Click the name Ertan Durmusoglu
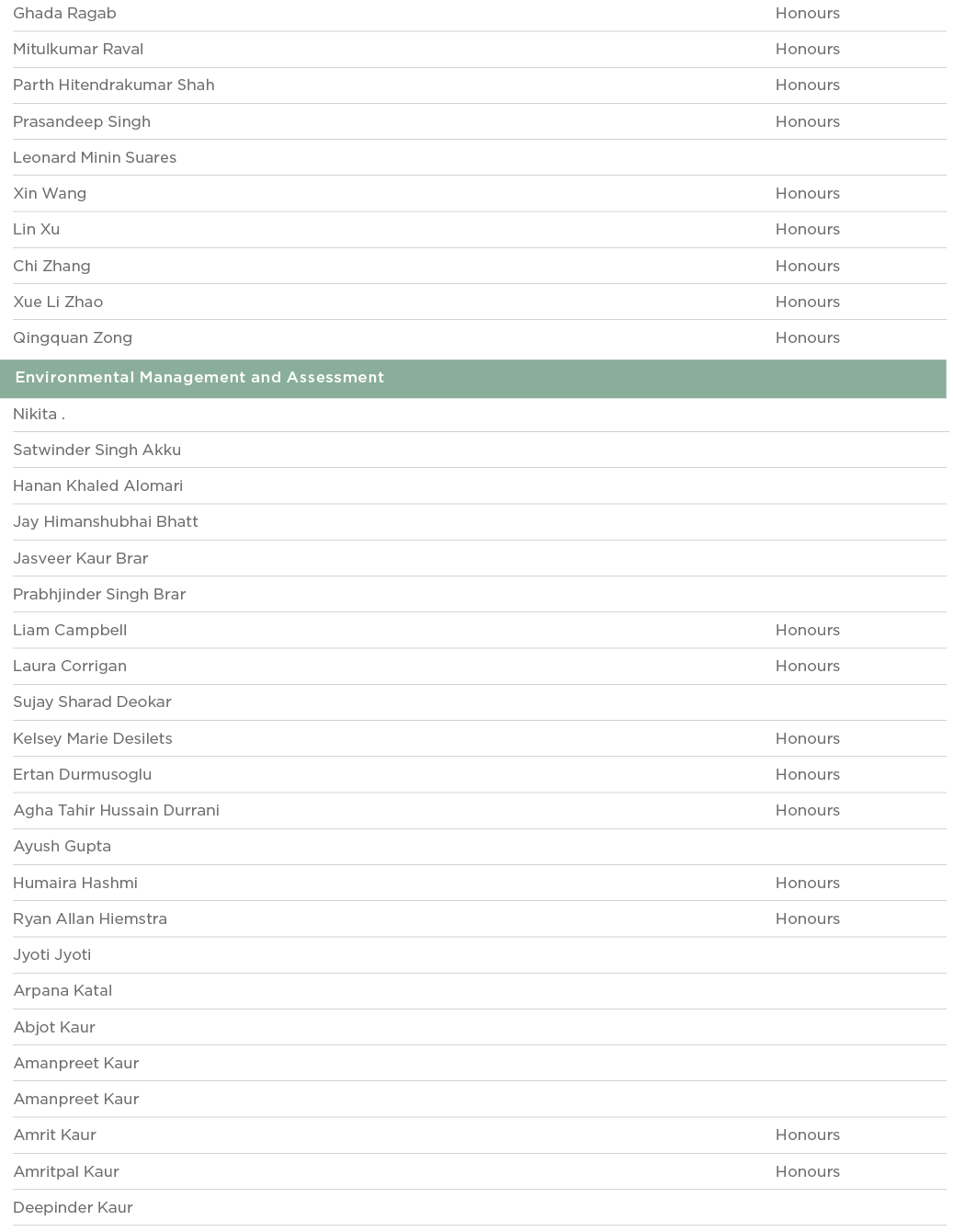953x1232 pixels. (83, 775)
